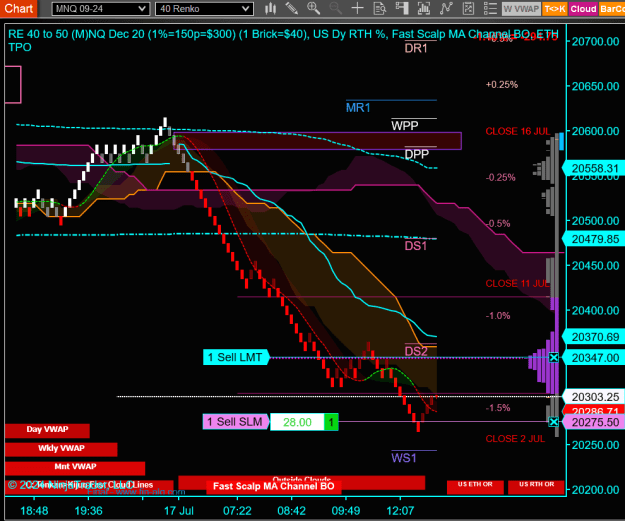The height and width of the screenshot is (521, 625).
Task: Open the chart Properties list icon
Action: pos(490,8)
